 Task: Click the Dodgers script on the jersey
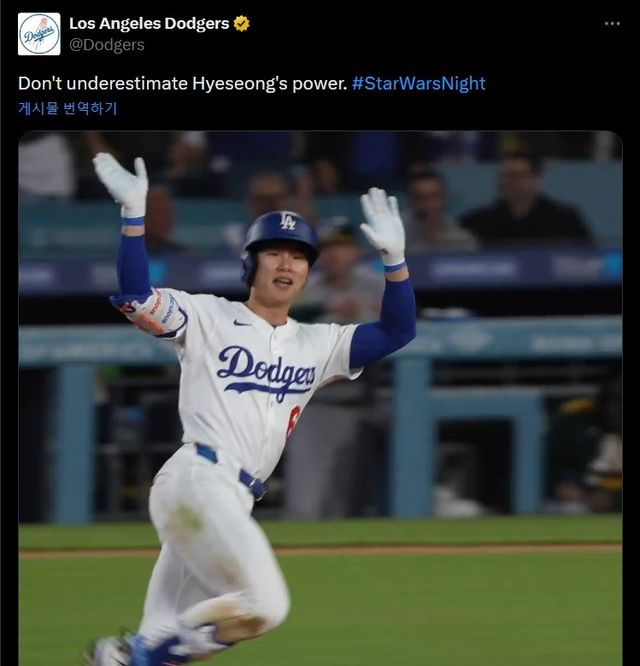[x=266, y=372]
